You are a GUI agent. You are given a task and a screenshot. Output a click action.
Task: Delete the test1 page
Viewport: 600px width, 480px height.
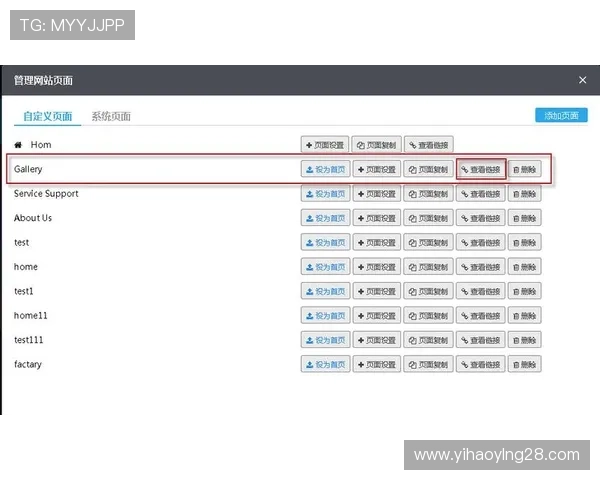[525, 291]
